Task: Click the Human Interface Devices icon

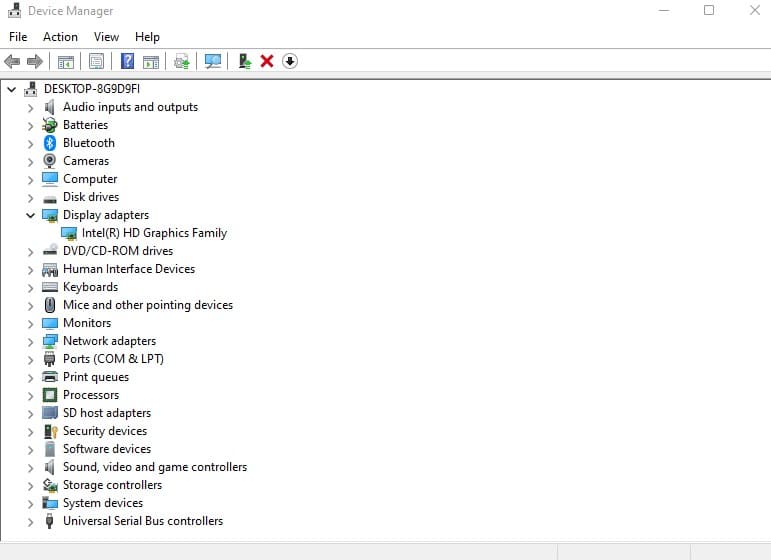Action: point(50,269)
